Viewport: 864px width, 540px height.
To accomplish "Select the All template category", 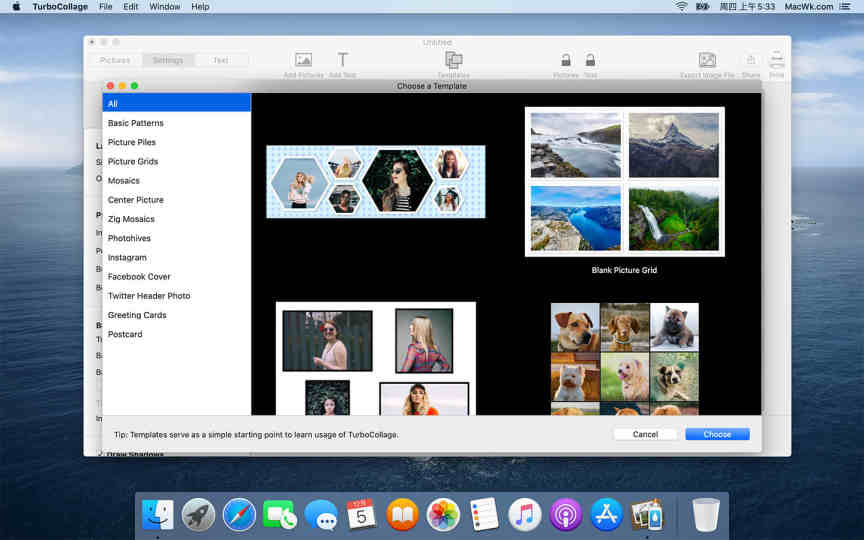I will pos(176,103).
